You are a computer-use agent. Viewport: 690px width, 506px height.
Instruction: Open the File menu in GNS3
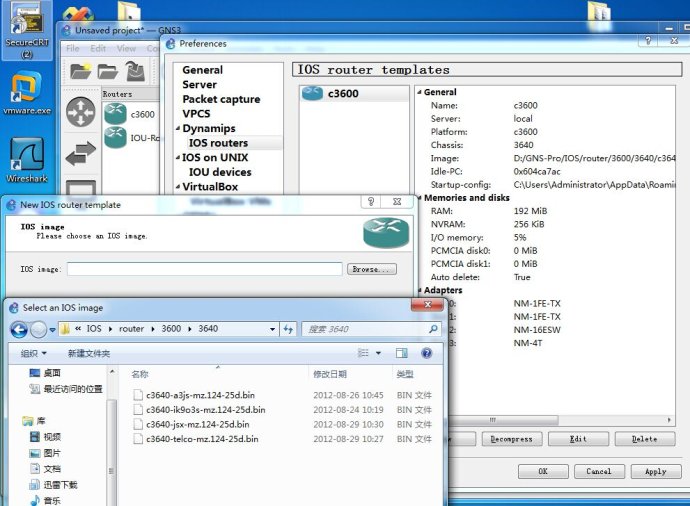tap(73, 48)
